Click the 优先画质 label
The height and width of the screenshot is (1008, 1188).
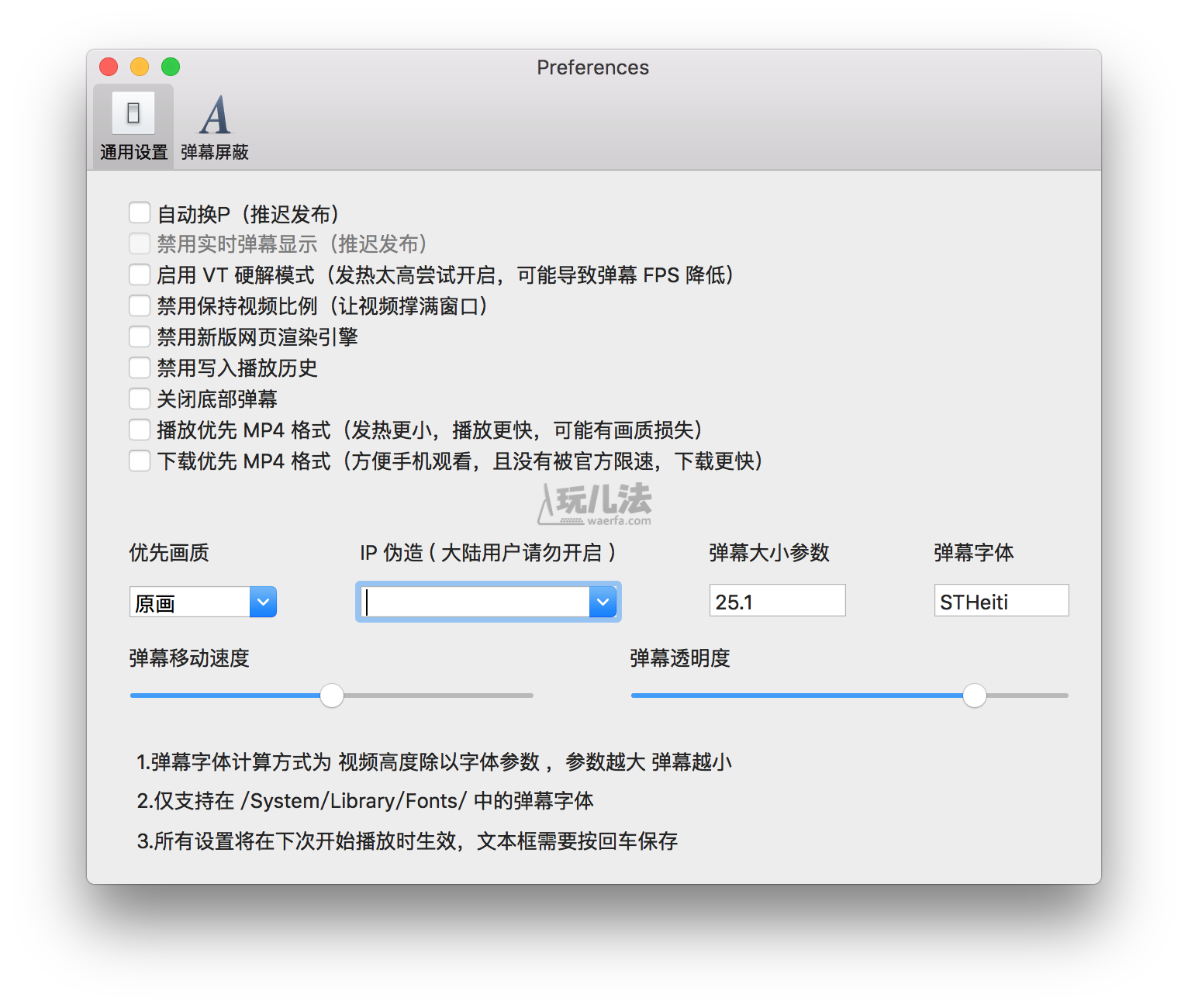[169, 553]
